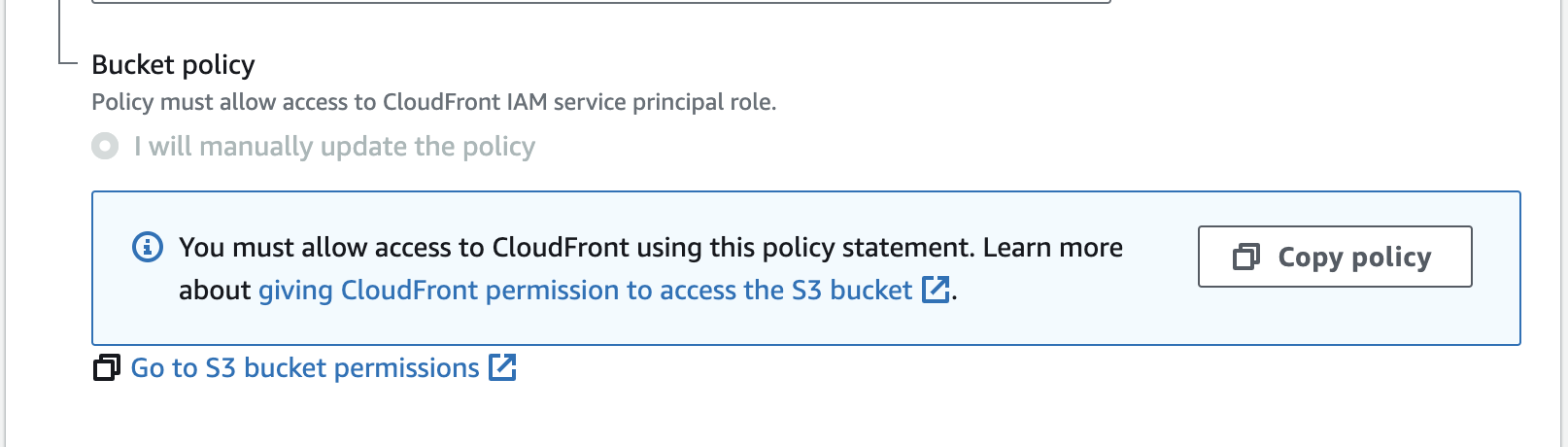Click the word 'about' before the CloudFront link
Viewport: 1568px width, 447px height.
[215, 290]
